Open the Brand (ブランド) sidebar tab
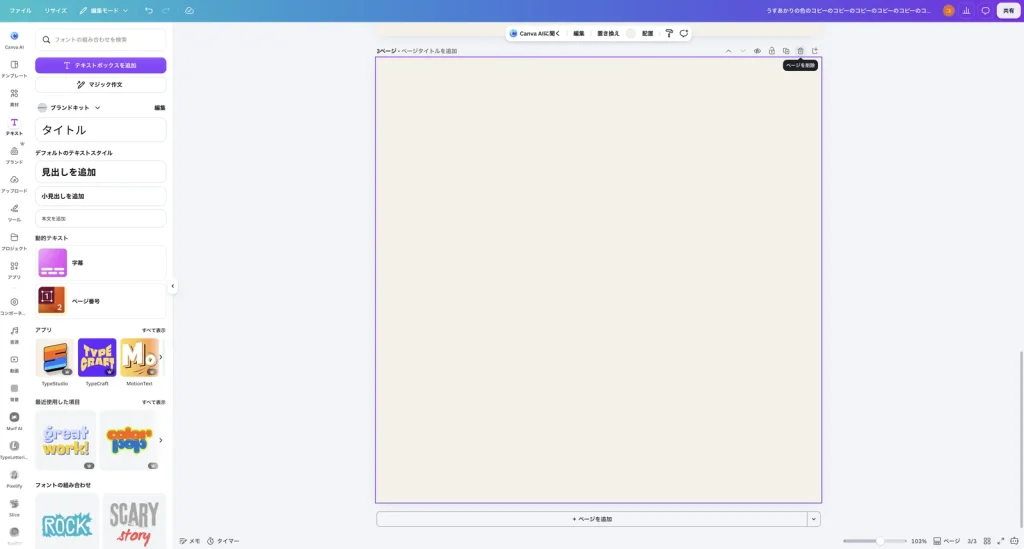 tap(14, 155)
